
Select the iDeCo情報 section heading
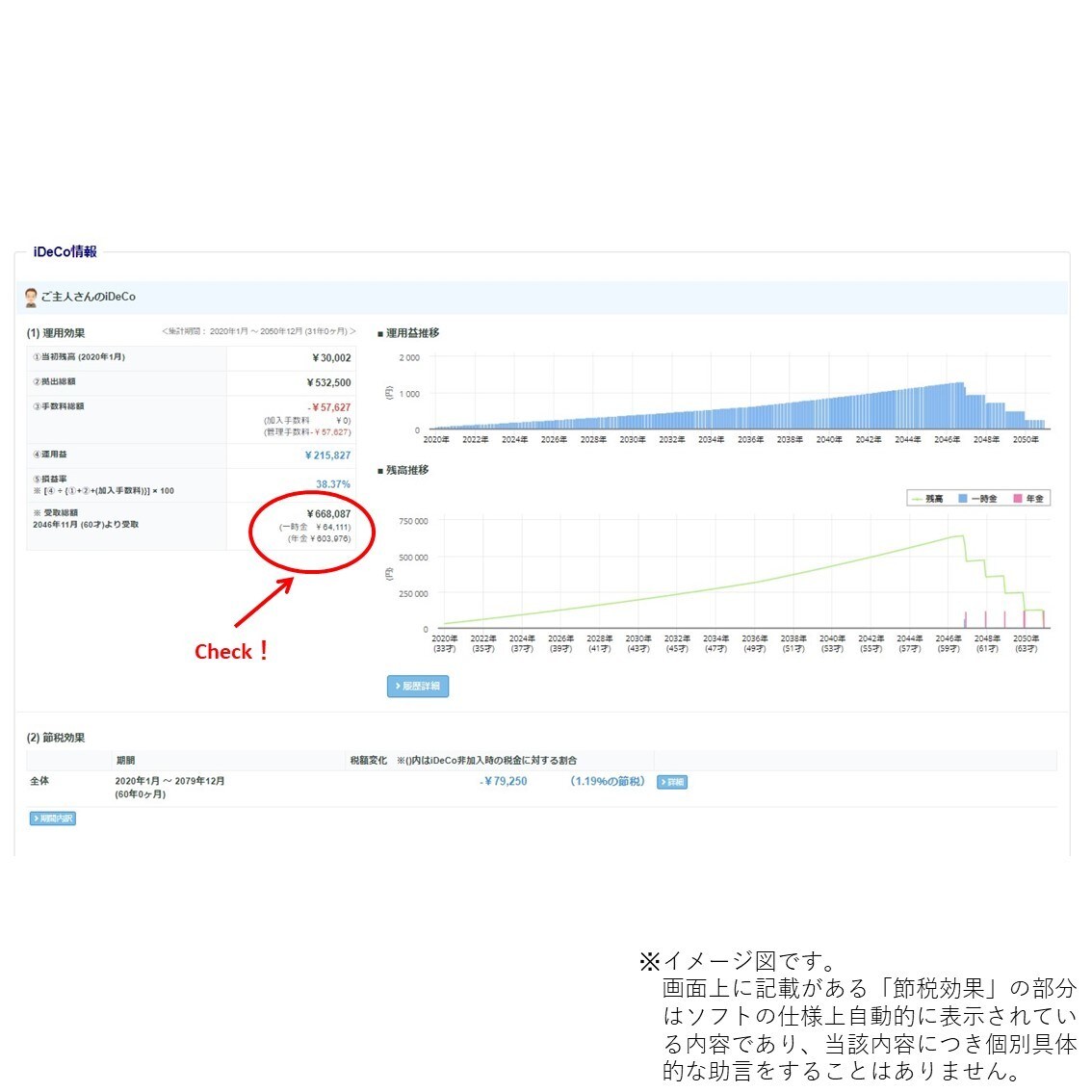click(x=65, y=252)
